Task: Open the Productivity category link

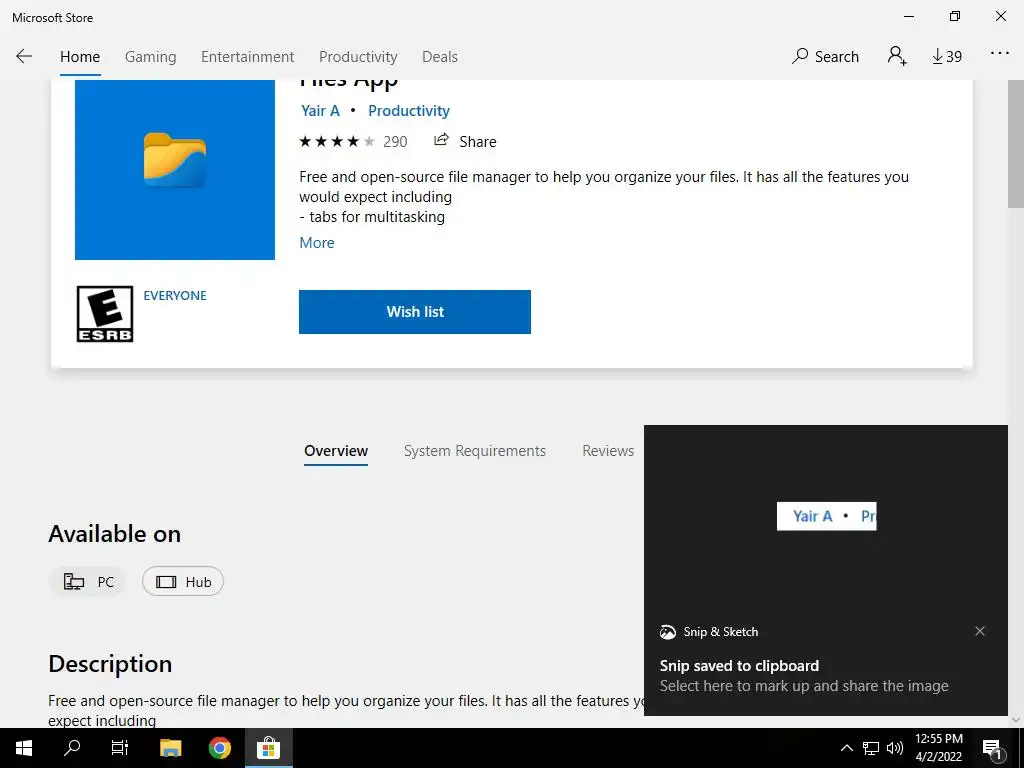Action: 409,111
